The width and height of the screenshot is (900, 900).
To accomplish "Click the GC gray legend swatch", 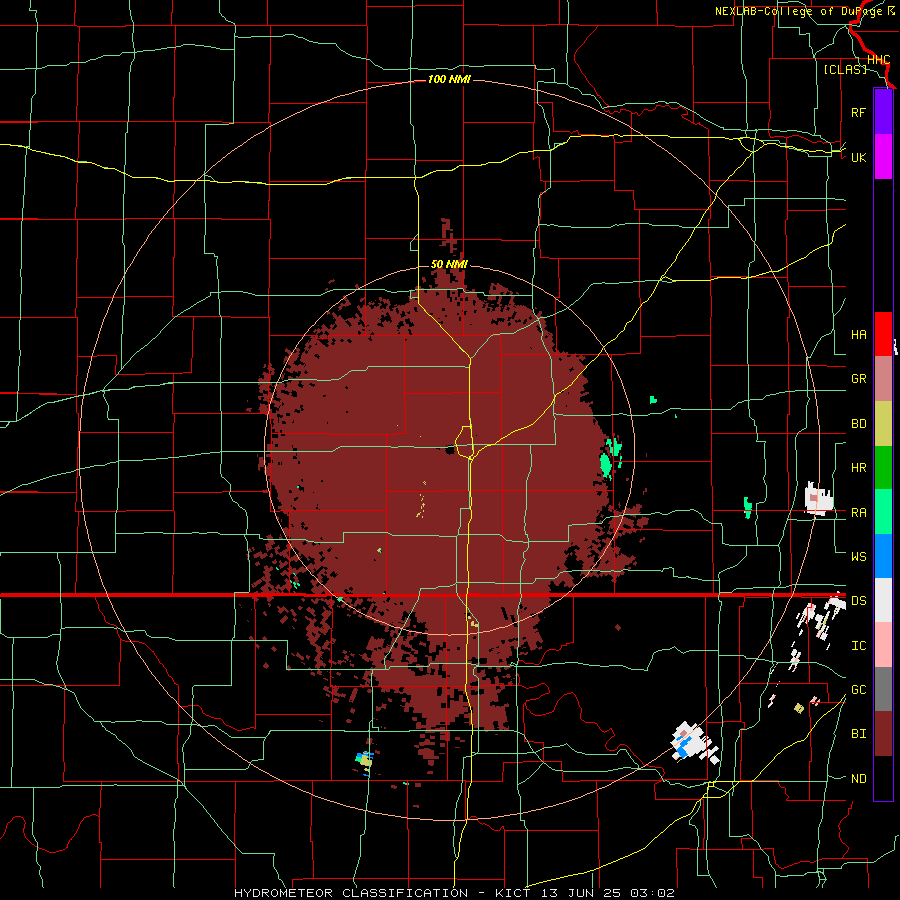I will point(883,689).
